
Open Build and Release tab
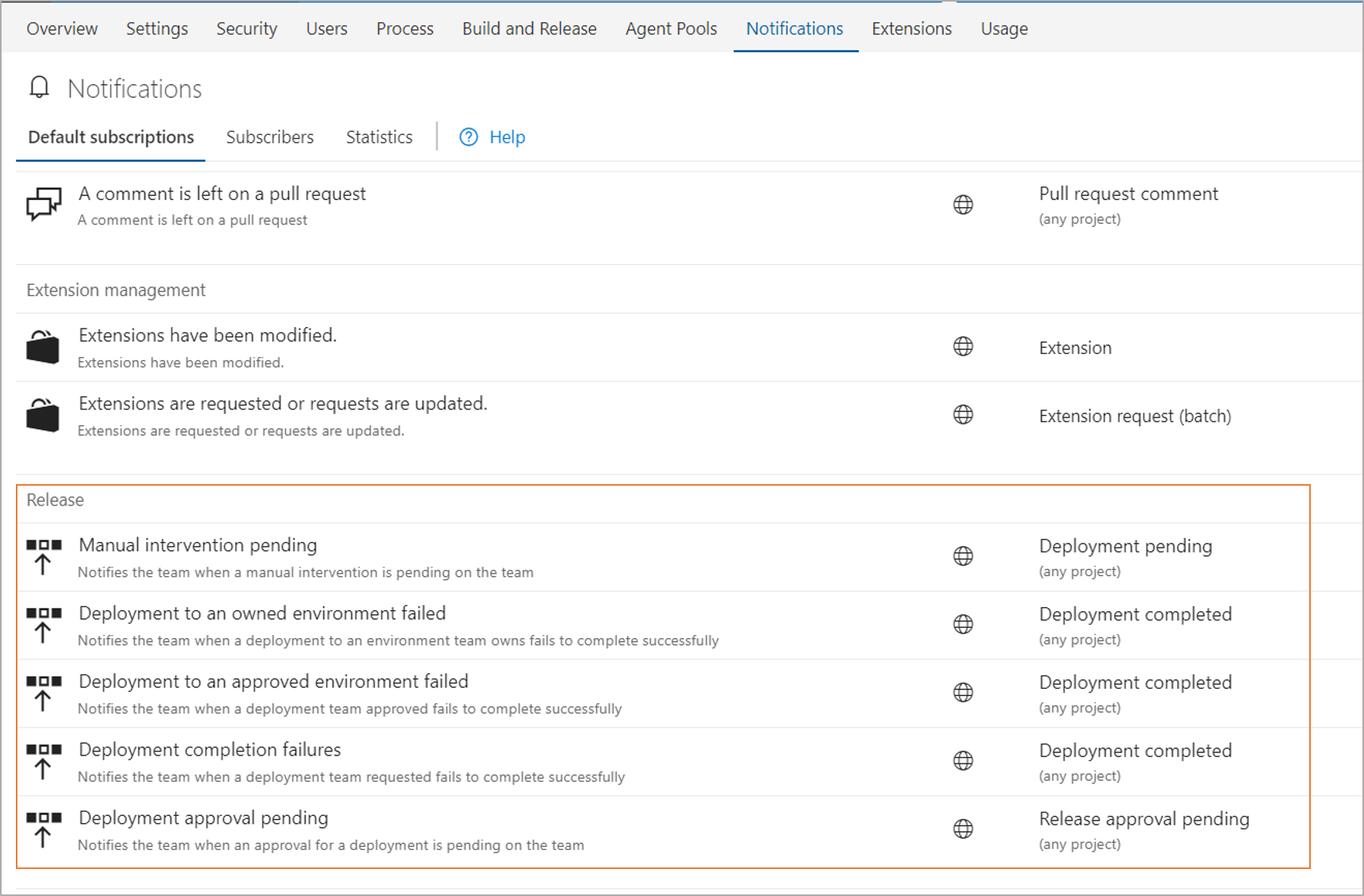point(530,29)
